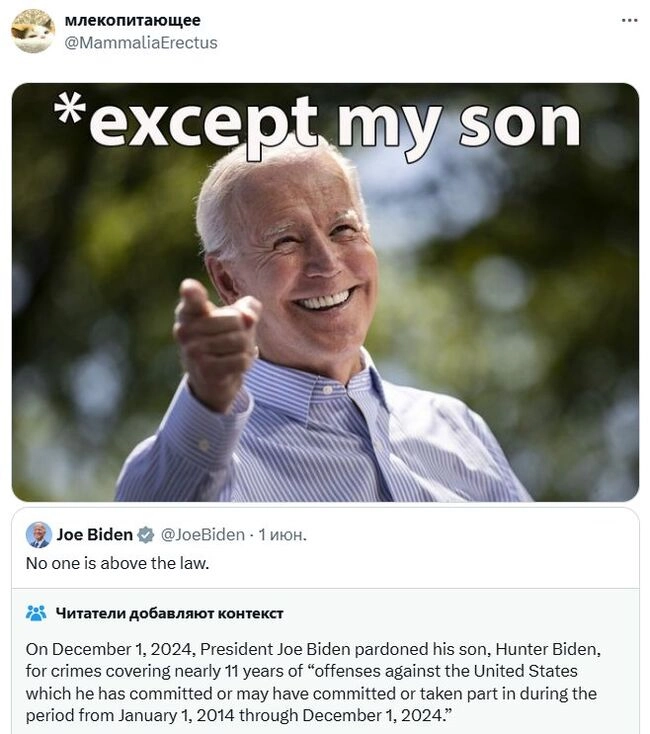This screenshot has height=734, width=650.
Task: Click the community notes people icon
Action: pyautogui.click(x=36, y=613)
